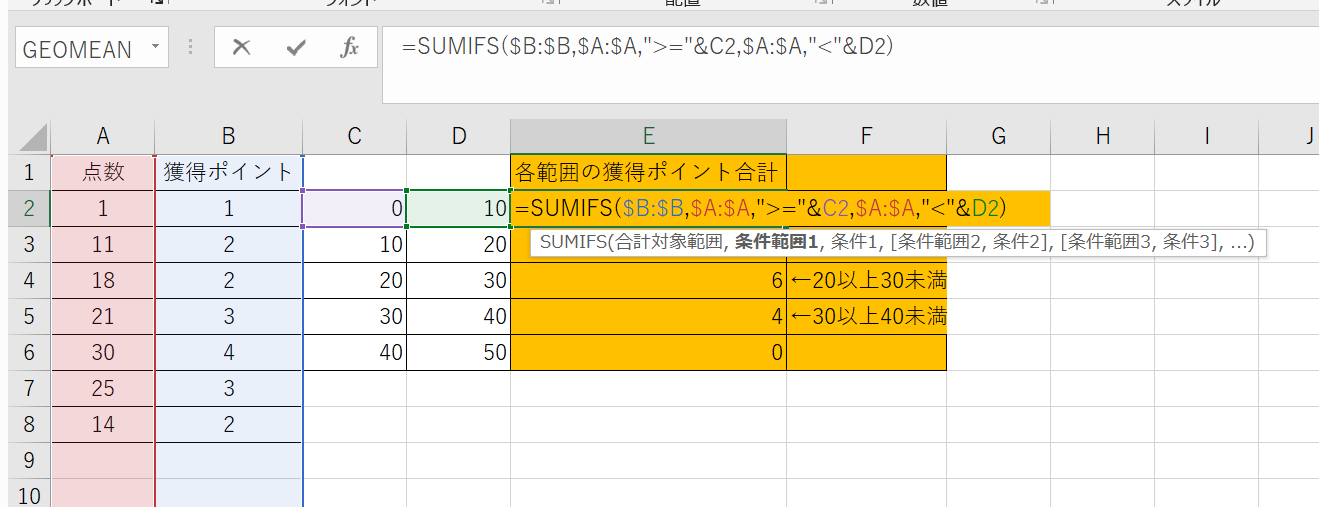Select cell D6 containing 50
Screen dimensions: 1319x507
458,352
